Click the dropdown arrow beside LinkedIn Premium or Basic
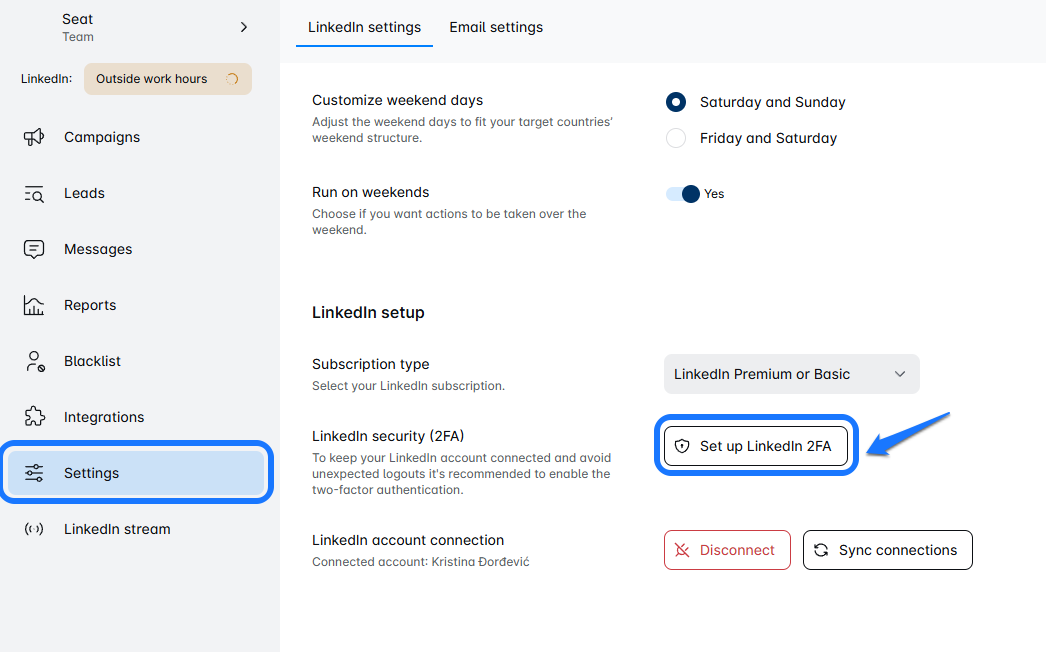This screenshot has height=652, width=1046. 900,374
